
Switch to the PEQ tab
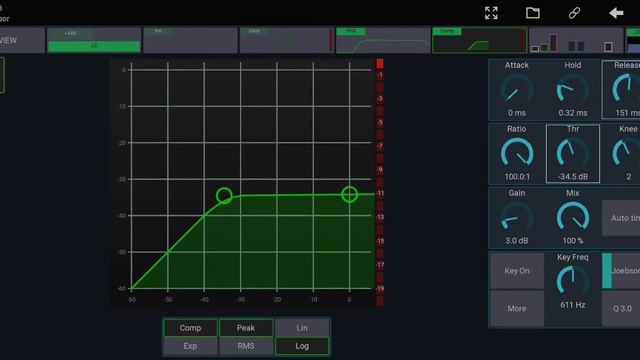click(383, 40)
